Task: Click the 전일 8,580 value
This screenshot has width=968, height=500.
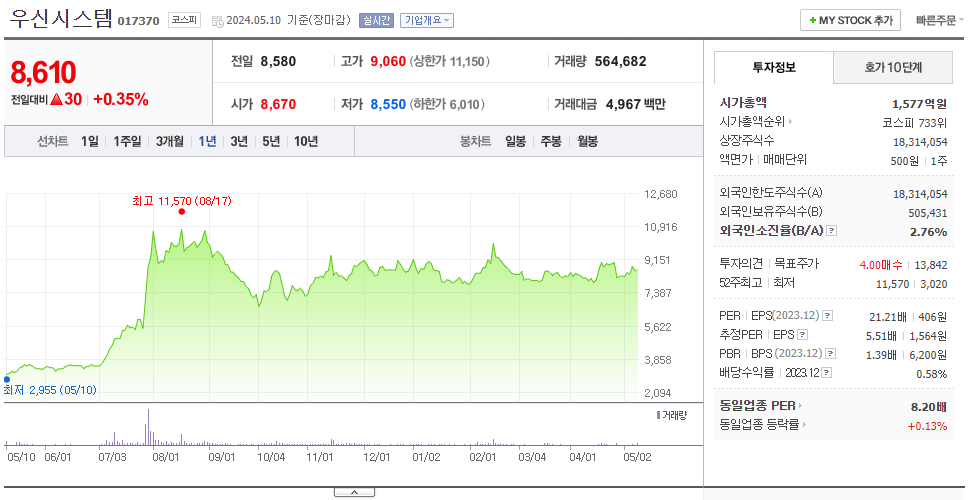Action: (278, 61)
